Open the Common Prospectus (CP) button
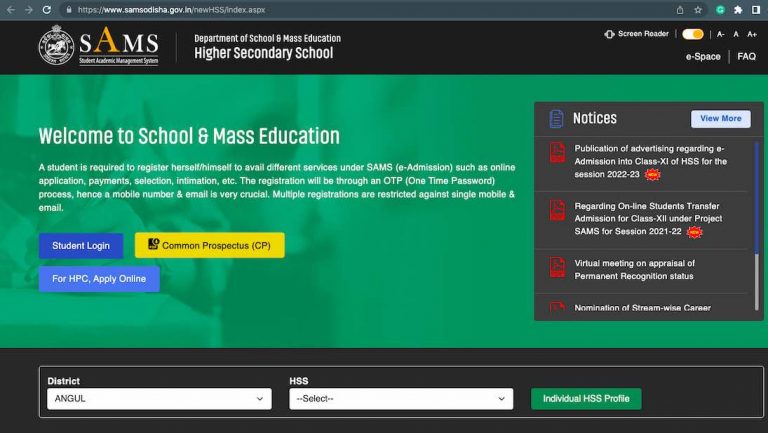The height and width of the screenshot is (433, 768). pos(209,245)
